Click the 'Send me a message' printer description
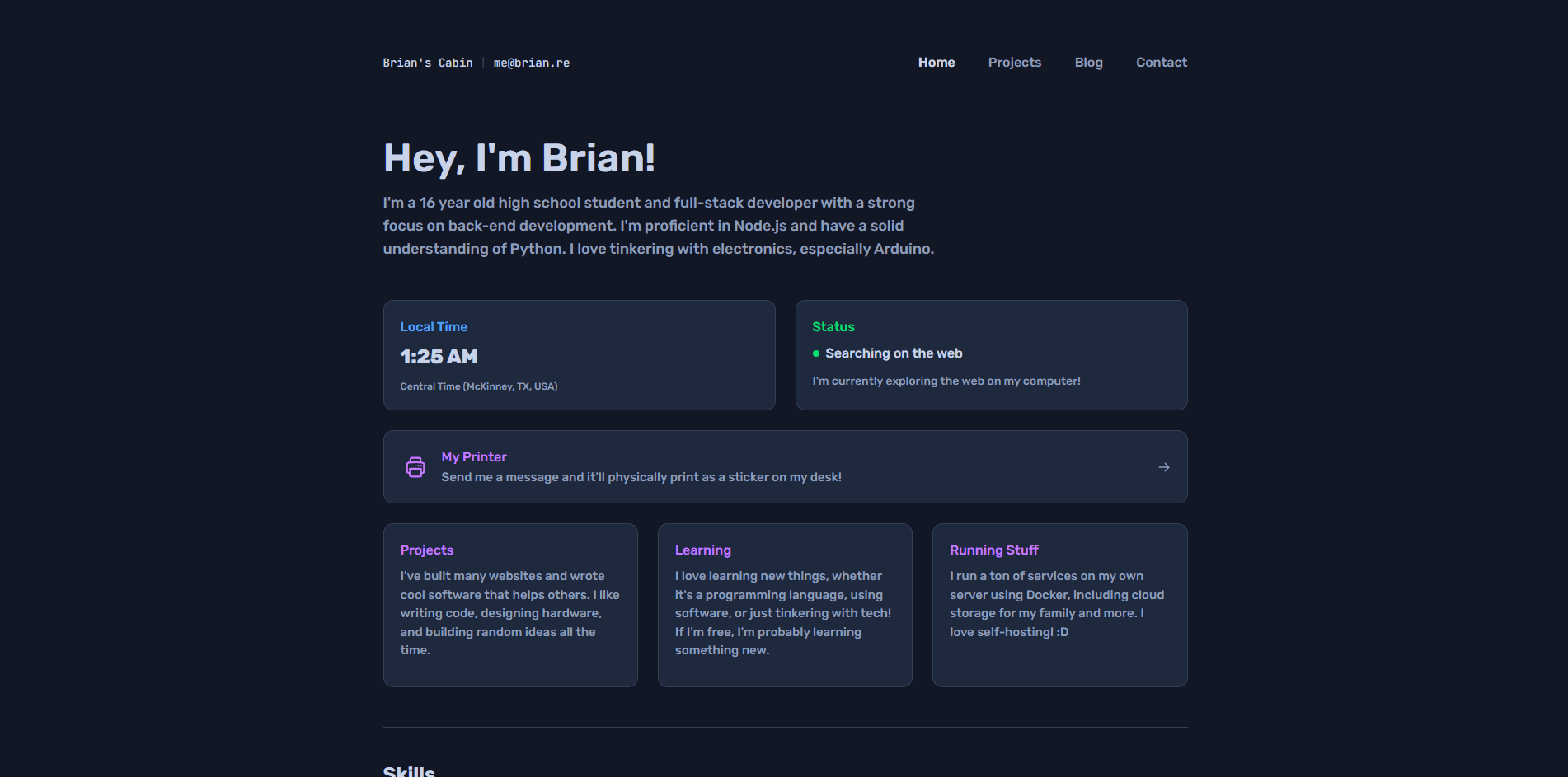This screenshot has height=777, width=1568. pos(641,477)
